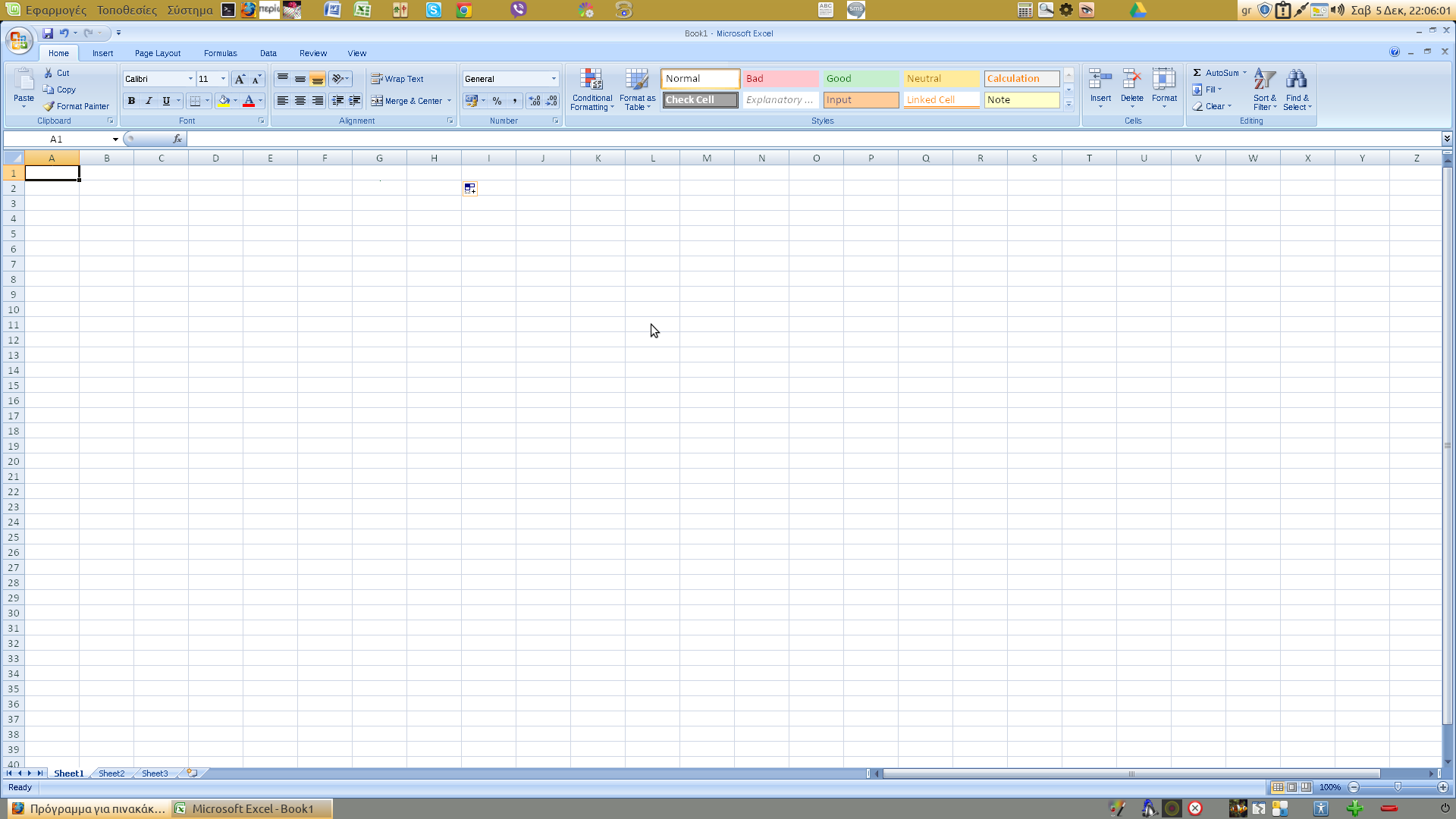
Task: Apply Percent Style number format
Action: 497,101
